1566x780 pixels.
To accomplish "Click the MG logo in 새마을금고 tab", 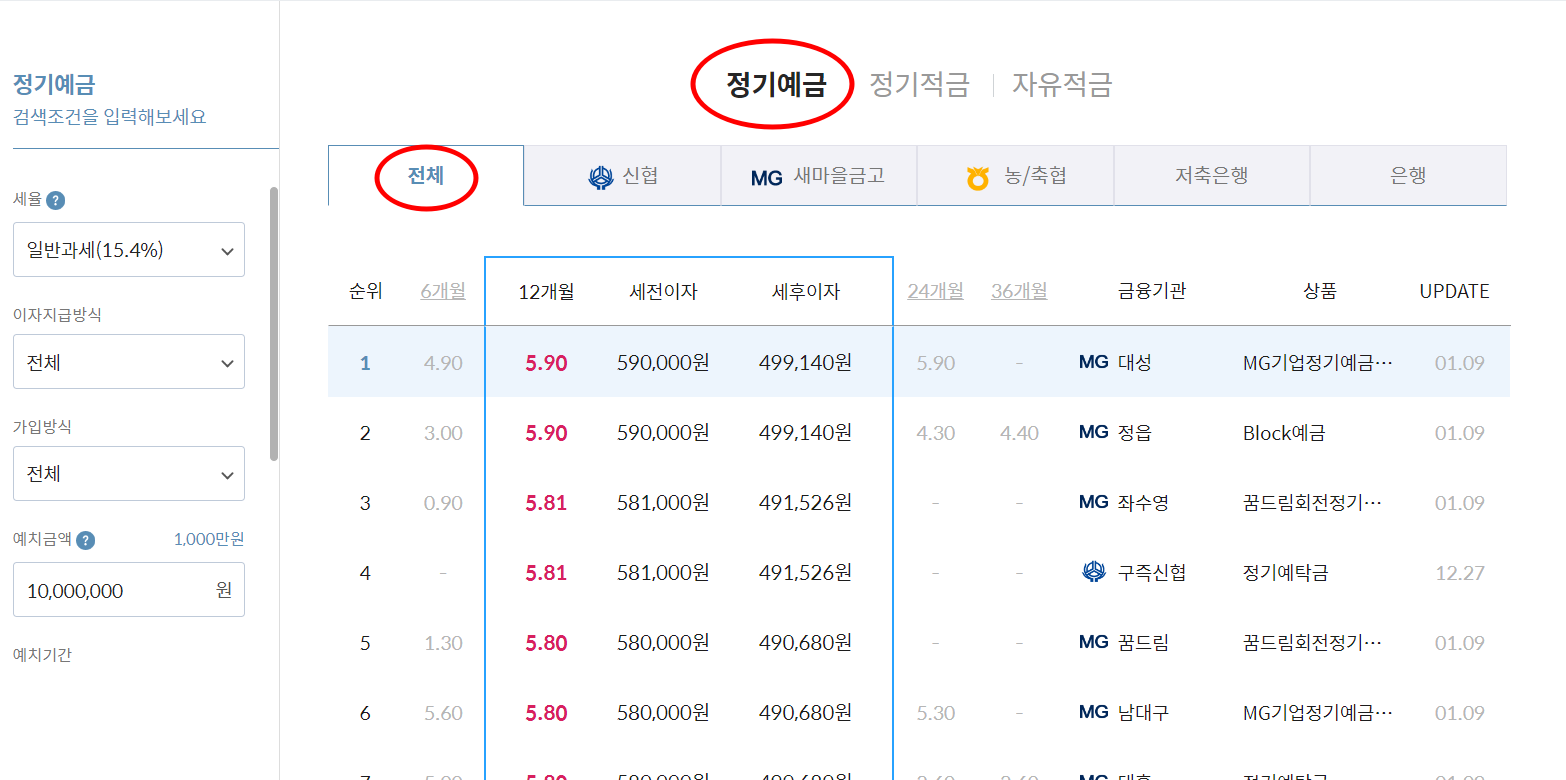I will pyautogui.click(x=766, y=178).
